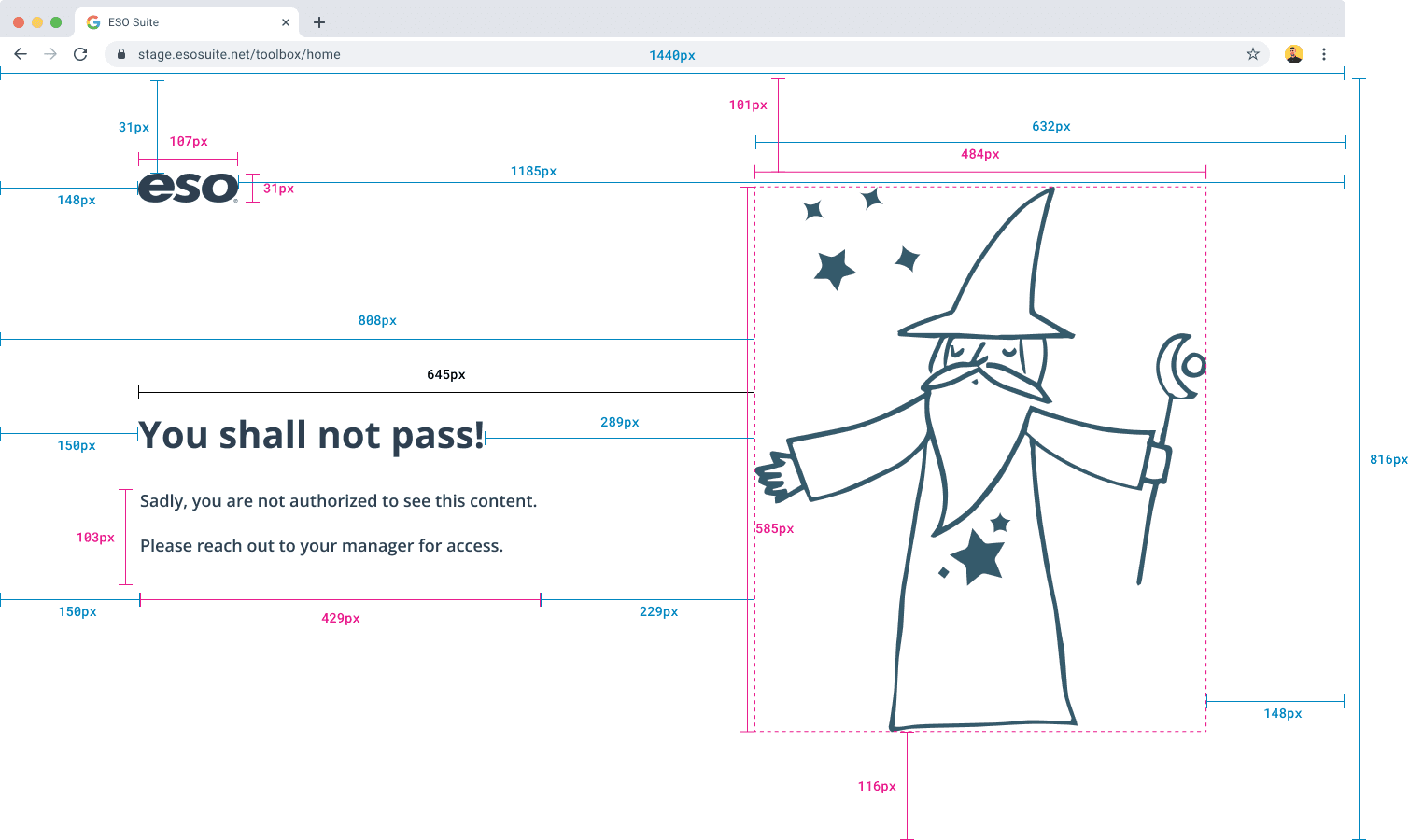Select the ESO Suite browser tab
The height and width of the screenshot is (840, 1409).
[187, 22]
